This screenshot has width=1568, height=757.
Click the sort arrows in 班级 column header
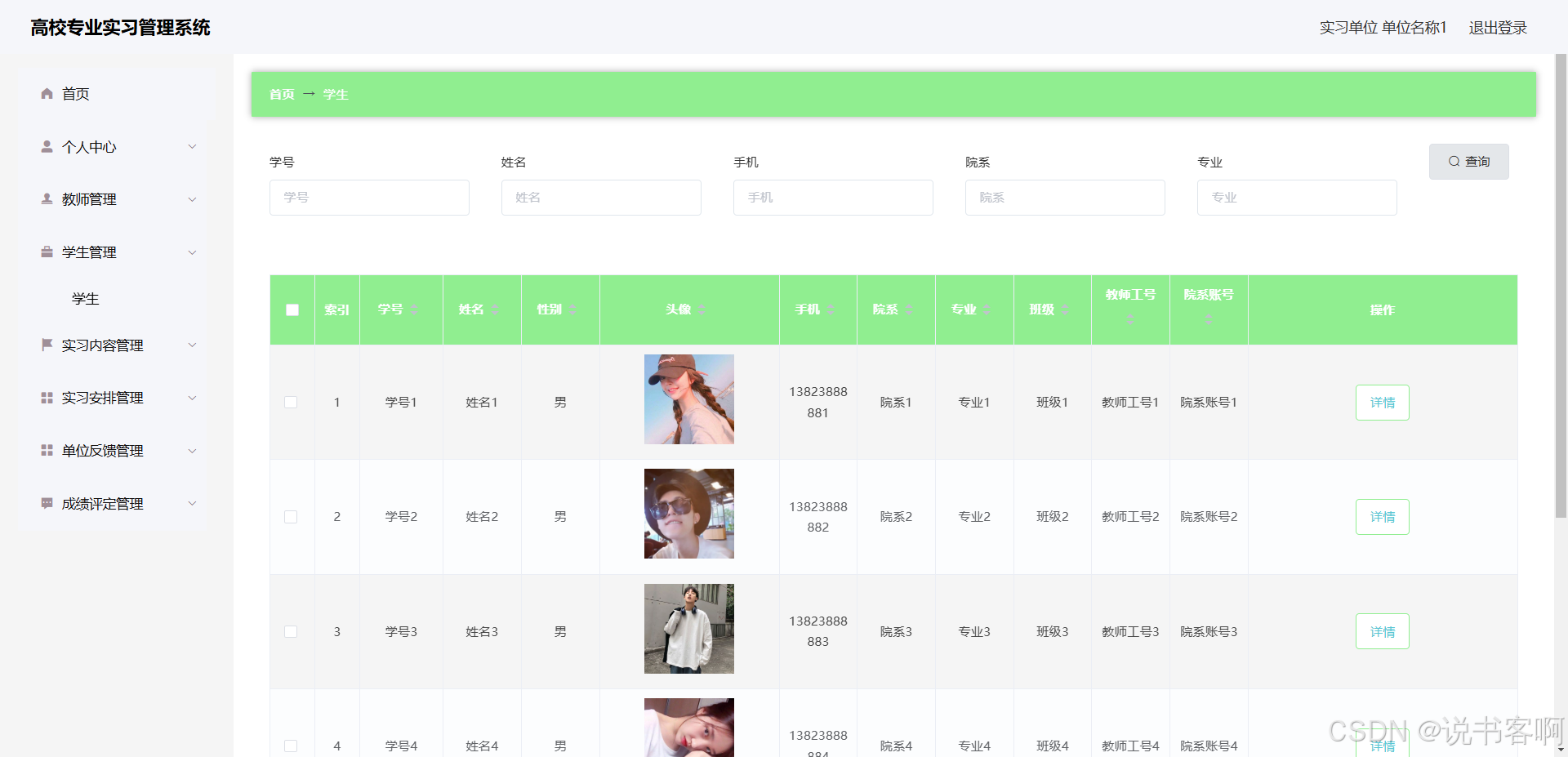tap(1066, 309)
